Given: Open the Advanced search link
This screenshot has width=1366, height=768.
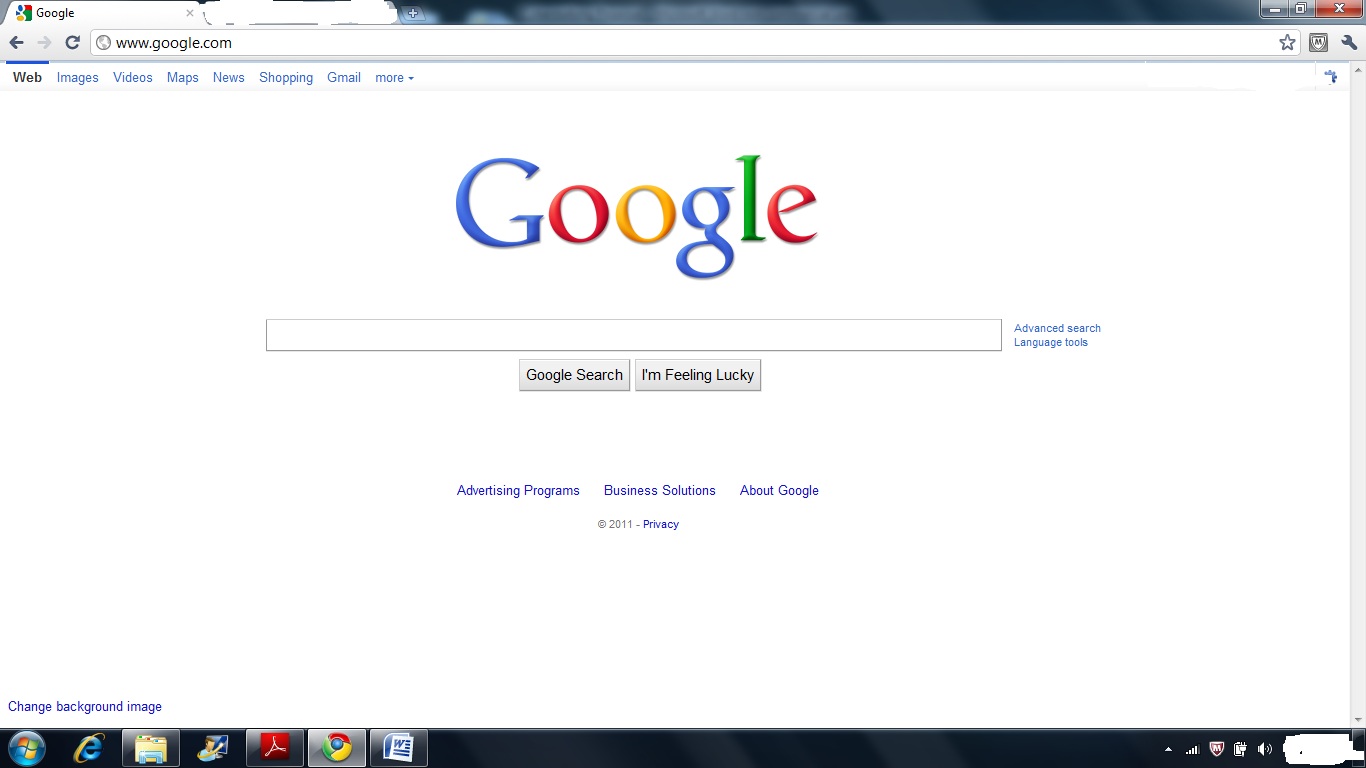Looking at the screenshot, I should tap(1057, 328).
